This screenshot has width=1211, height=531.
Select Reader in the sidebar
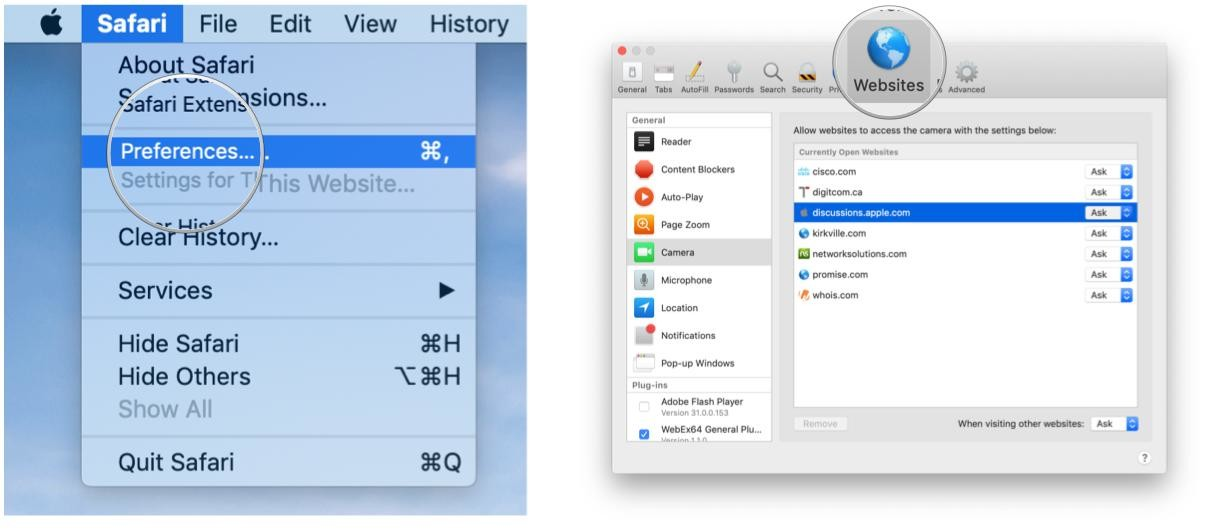coord(700,142)
